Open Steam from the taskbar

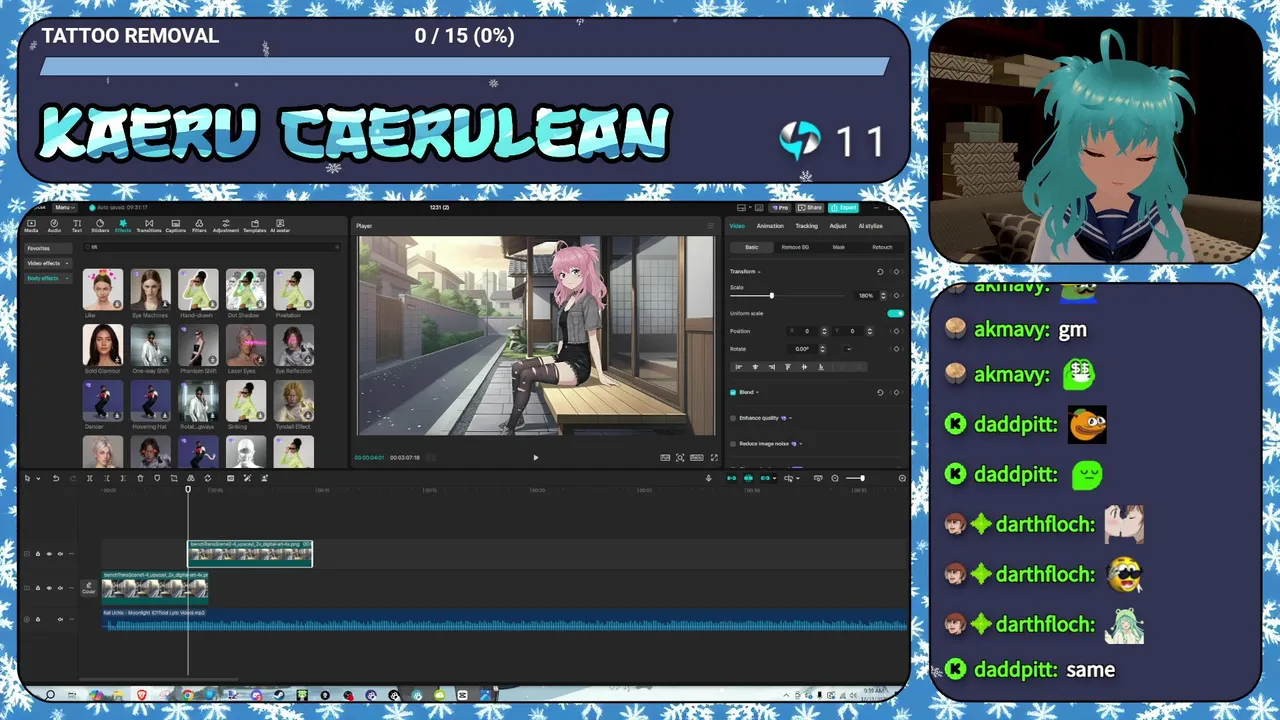pyautogui.click(x=278, y=695)
